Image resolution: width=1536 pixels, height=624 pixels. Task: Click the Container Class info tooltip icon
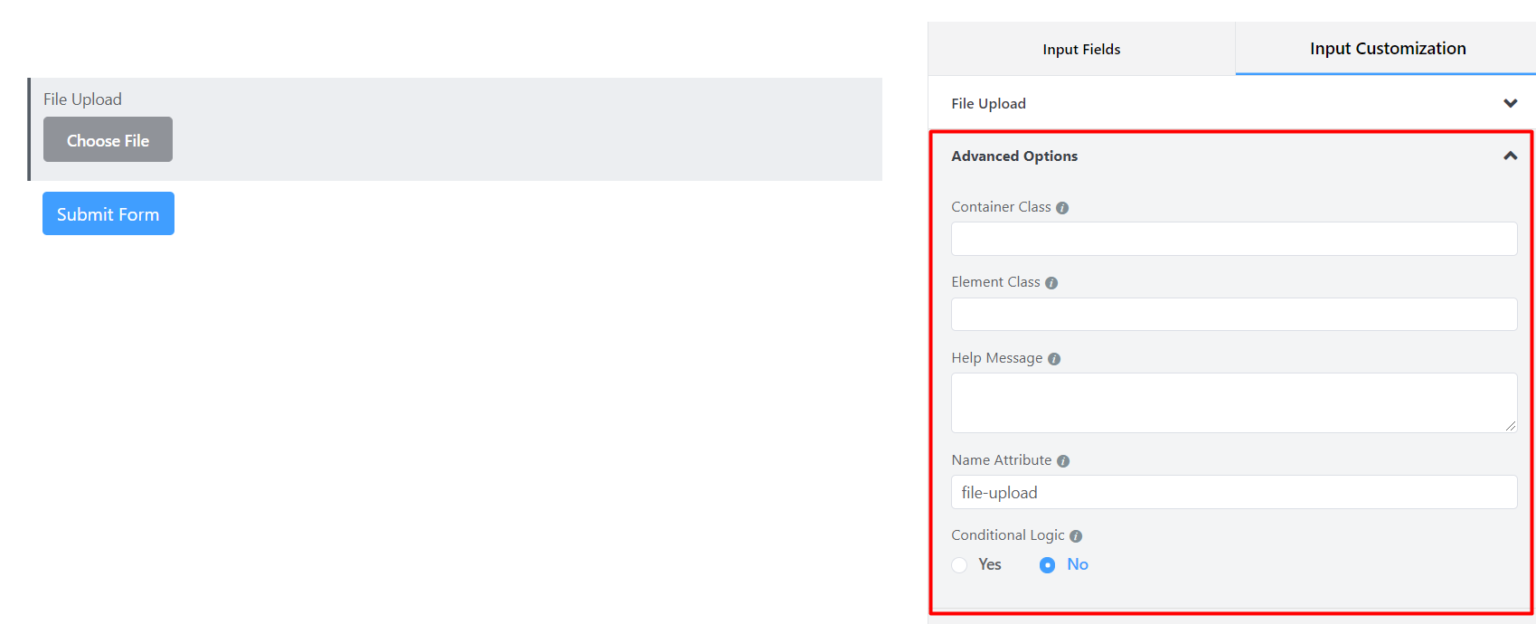[x=1062, y=207]
